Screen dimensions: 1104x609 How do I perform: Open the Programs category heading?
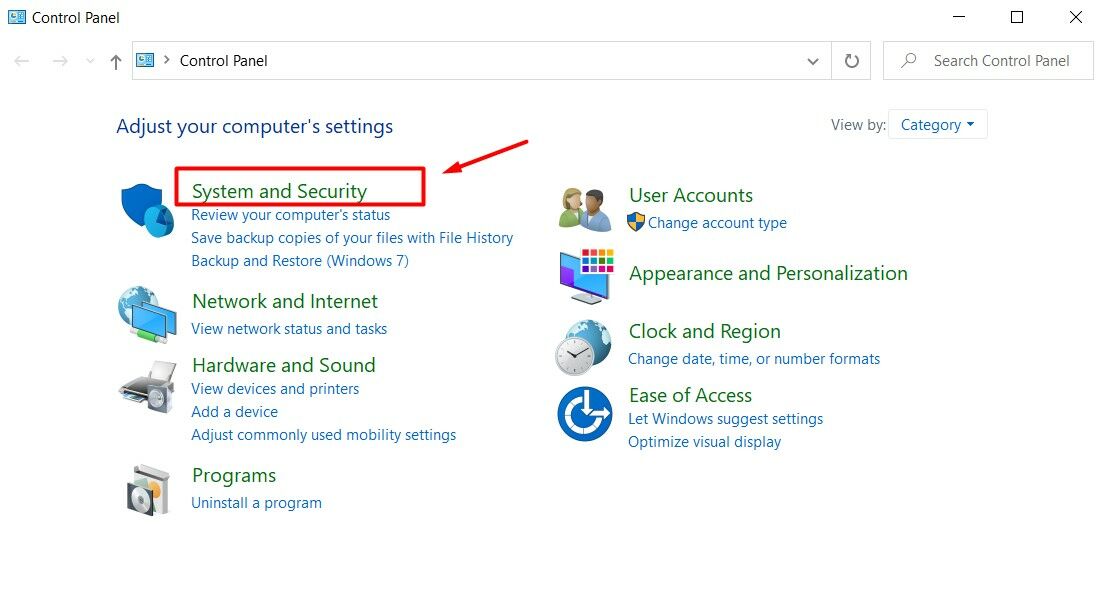point(234,476)
